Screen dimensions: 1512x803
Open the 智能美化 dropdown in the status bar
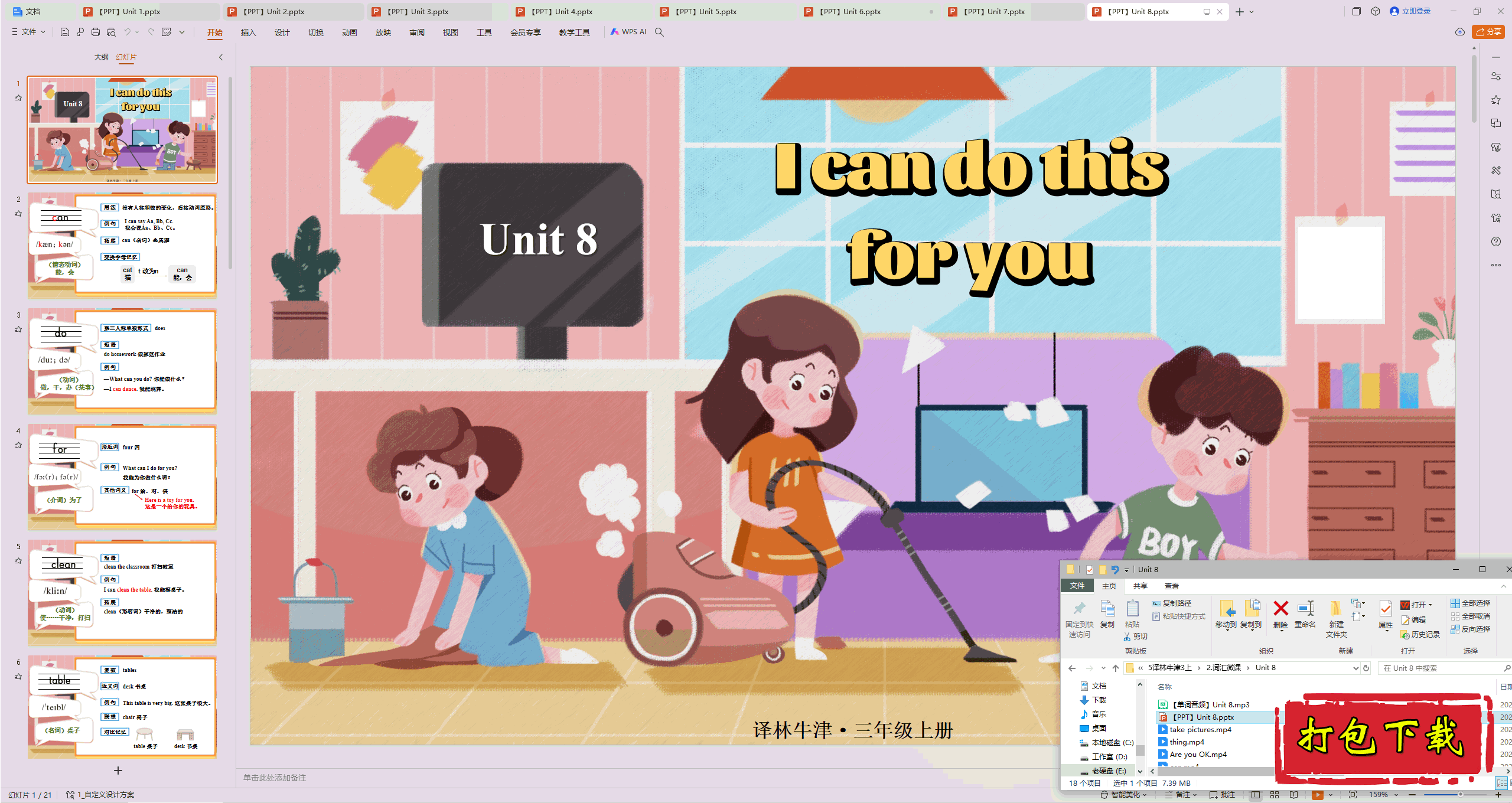pos(1123,795)
